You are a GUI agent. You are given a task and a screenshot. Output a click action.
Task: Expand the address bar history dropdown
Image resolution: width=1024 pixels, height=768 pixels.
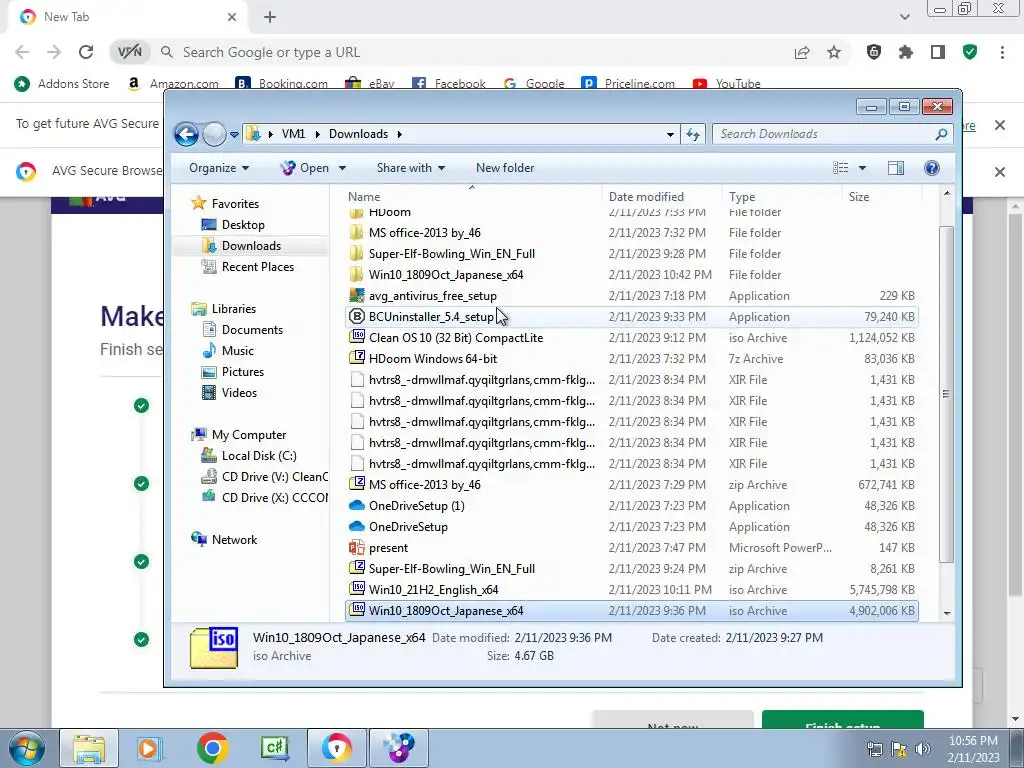(x=670, y=135)
